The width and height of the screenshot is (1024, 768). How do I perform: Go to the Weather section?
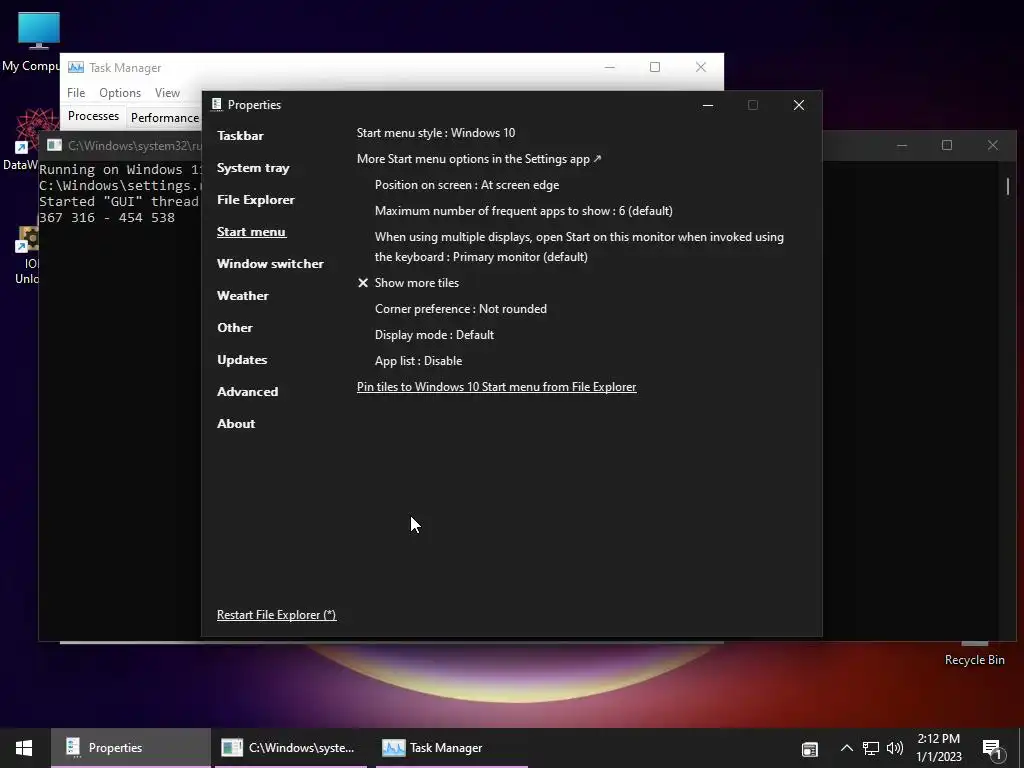click(242, 296)
